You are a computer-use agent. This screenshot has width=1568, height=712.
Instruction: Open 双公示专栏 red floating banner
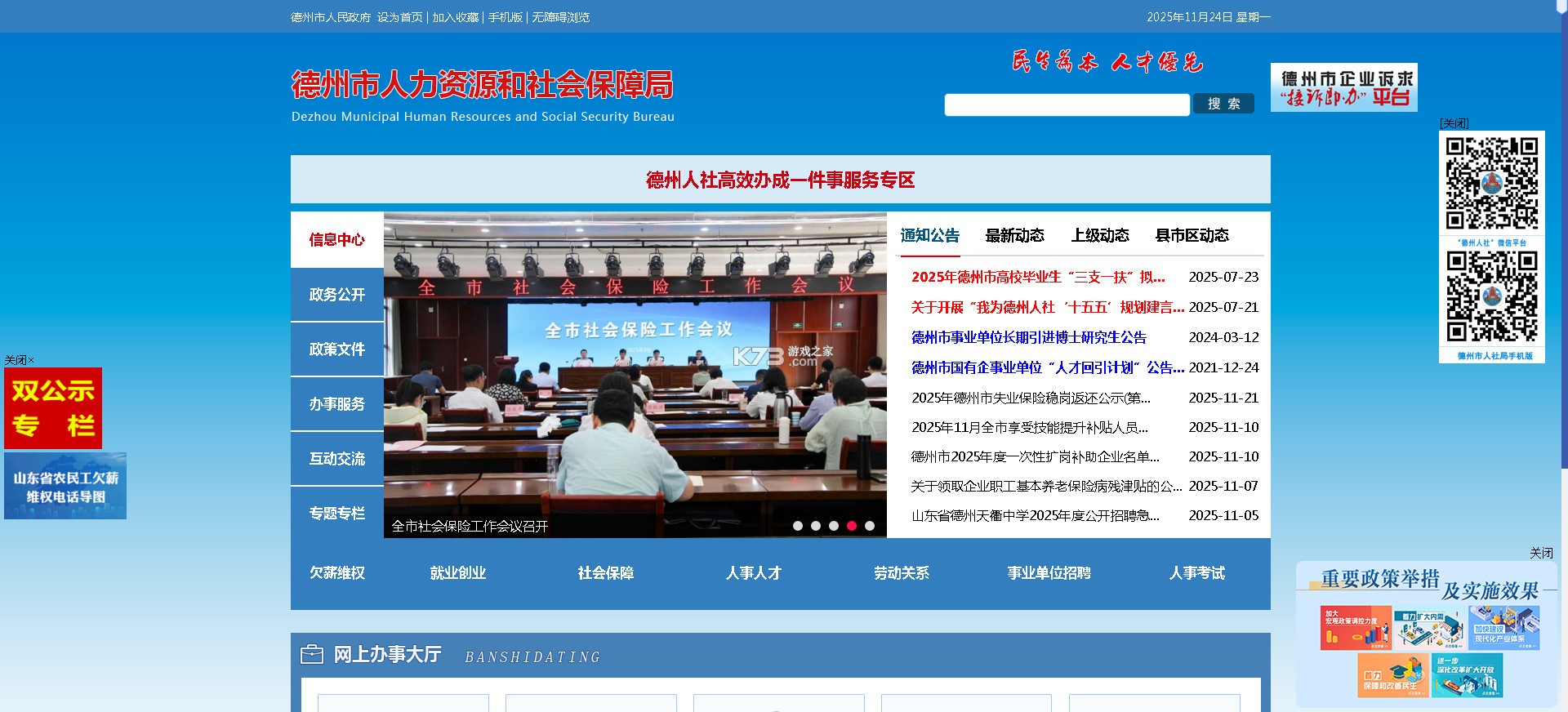(53, 408)
